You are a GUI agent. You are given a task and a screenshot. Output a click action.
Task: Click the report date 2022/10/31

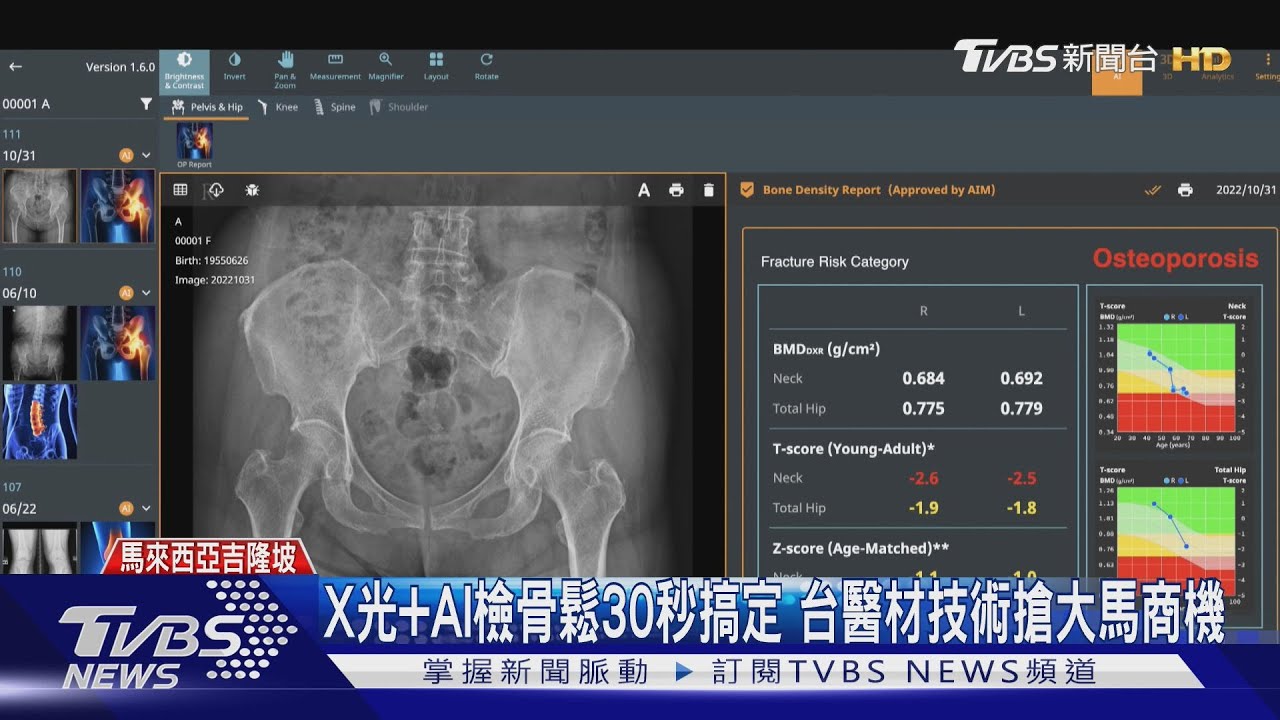(1246, 190)
